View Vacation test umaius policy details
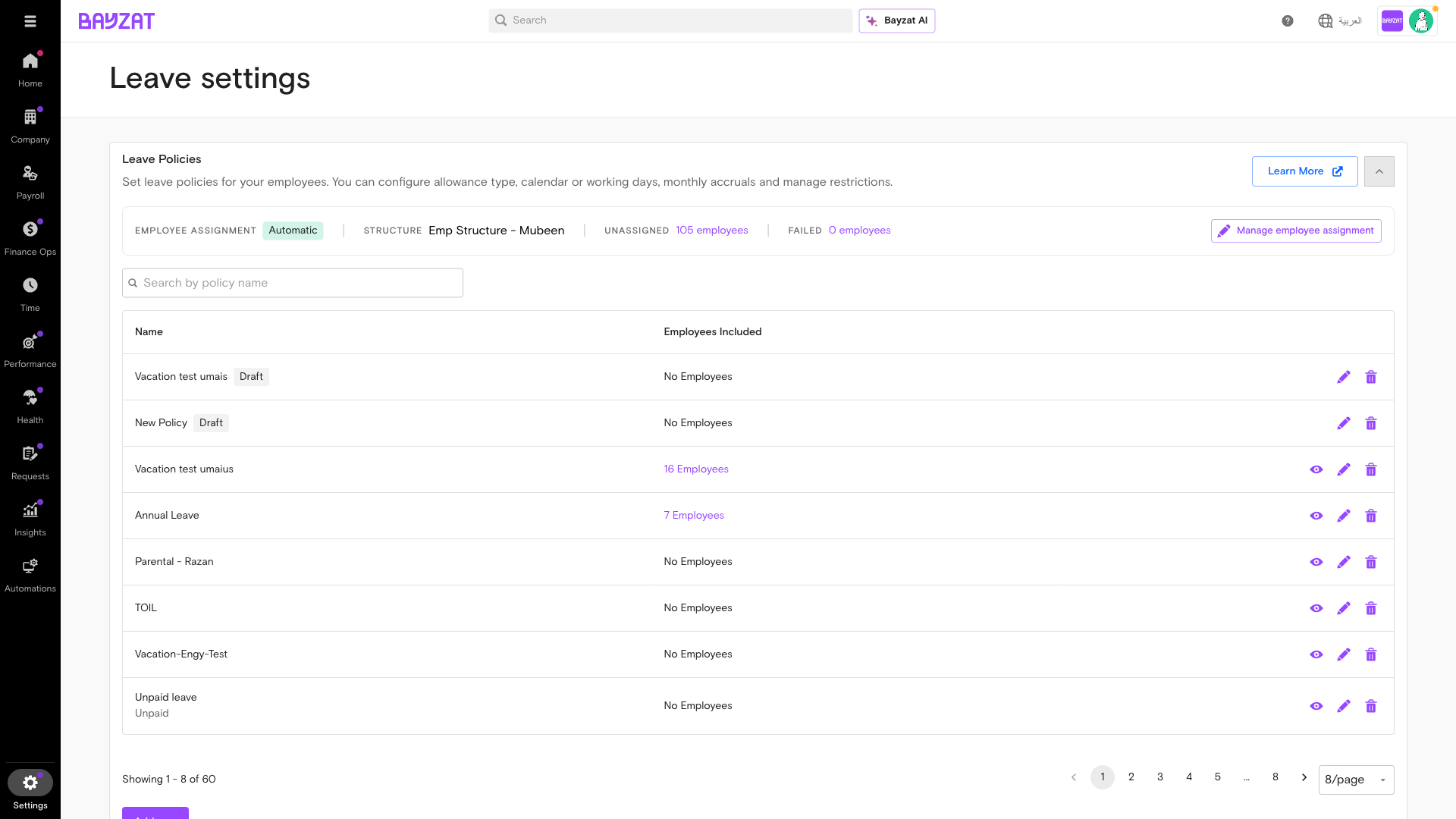Image resolution: width=1456 pixels, height=819 pixels. pyautogui.click(x=1316, y=469)
